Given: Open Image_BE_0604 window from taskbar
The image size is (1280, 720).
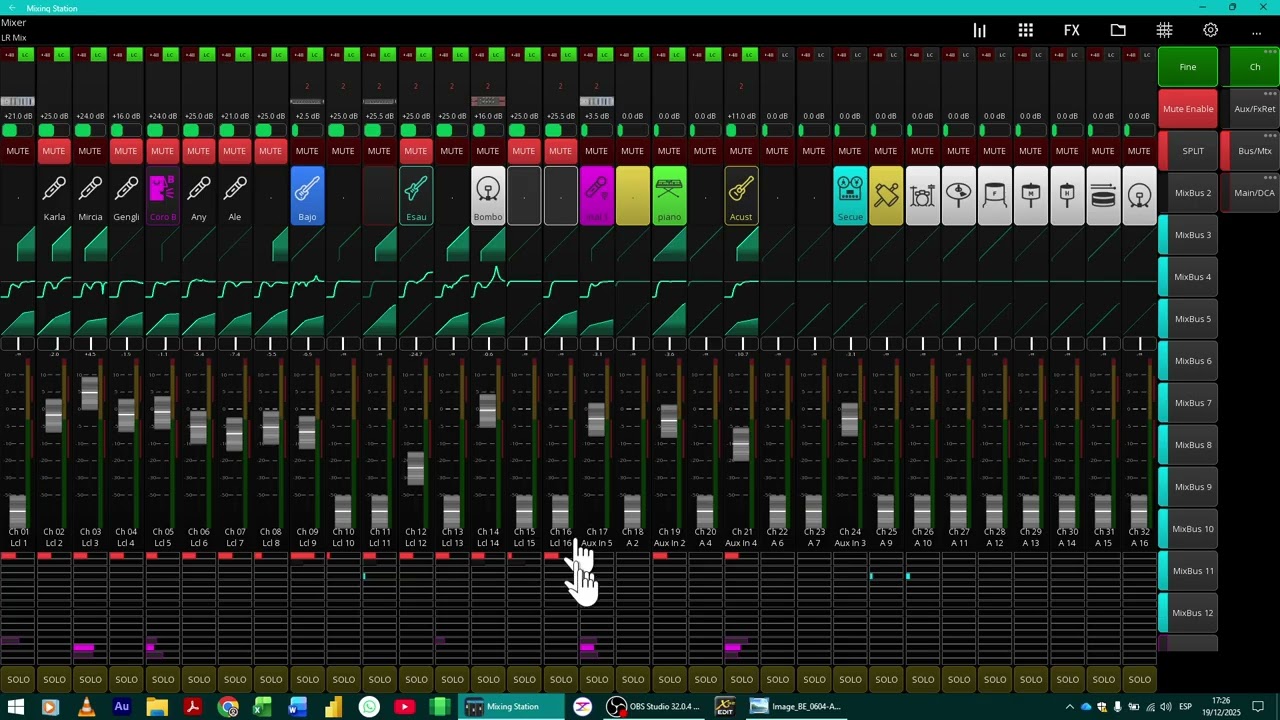Looking at the screenshot, I should (795, 707).
